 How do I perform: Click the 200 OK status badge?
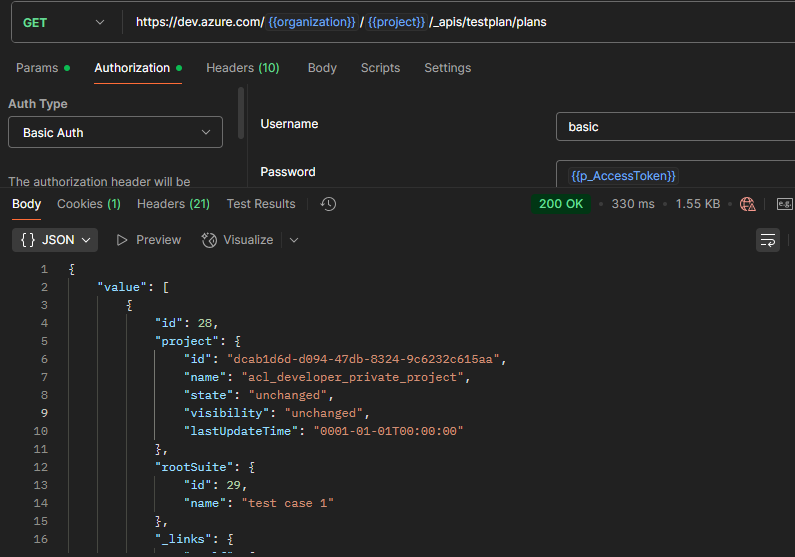(561, 204)
